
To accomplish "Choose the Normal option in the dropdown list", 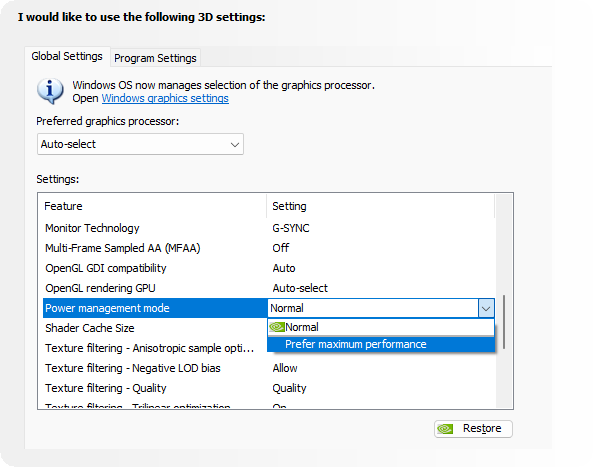I will click(381, 327).
